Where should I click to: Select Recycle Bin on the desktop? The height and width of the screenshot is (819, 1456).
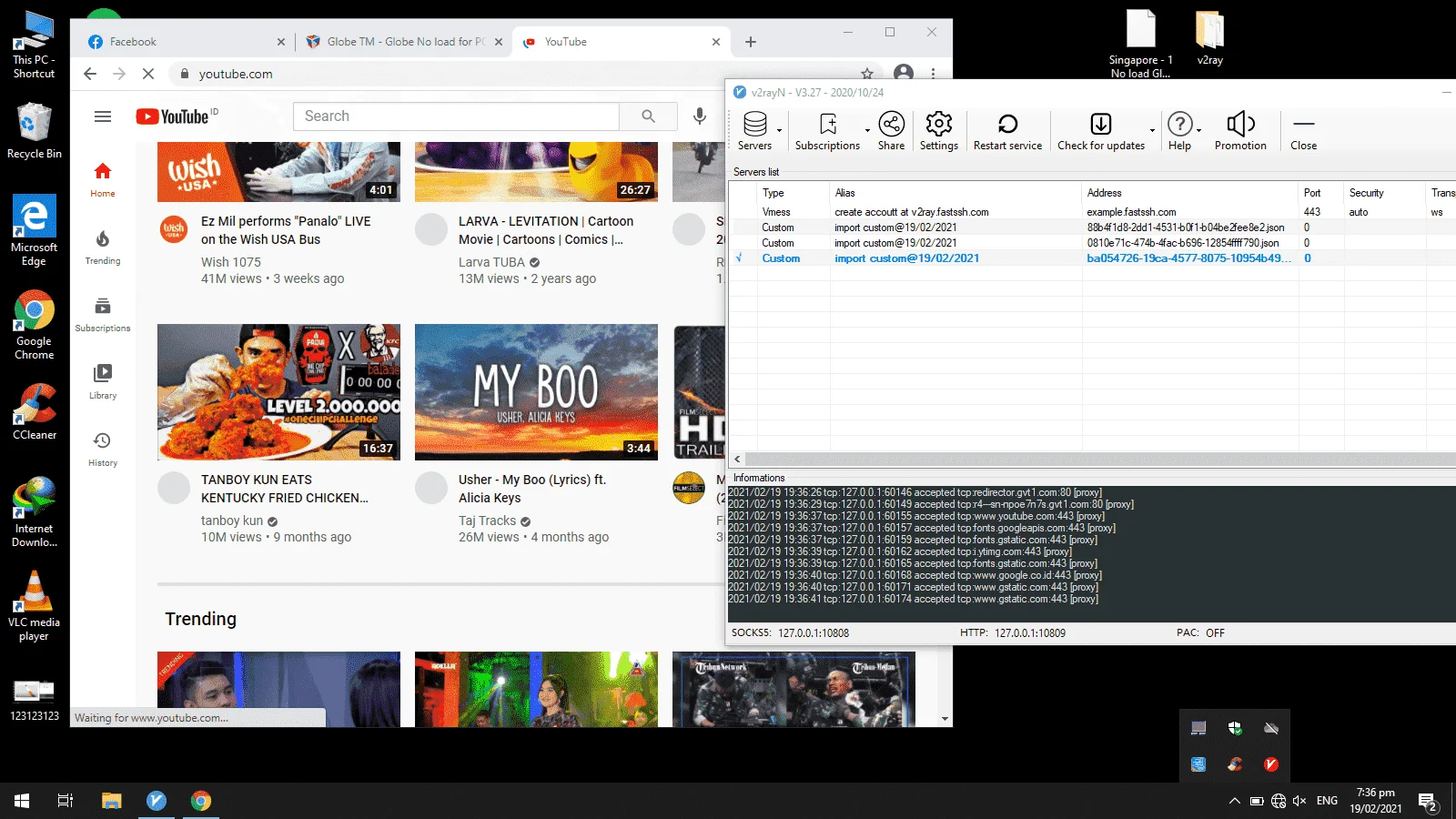coord(34,130)
